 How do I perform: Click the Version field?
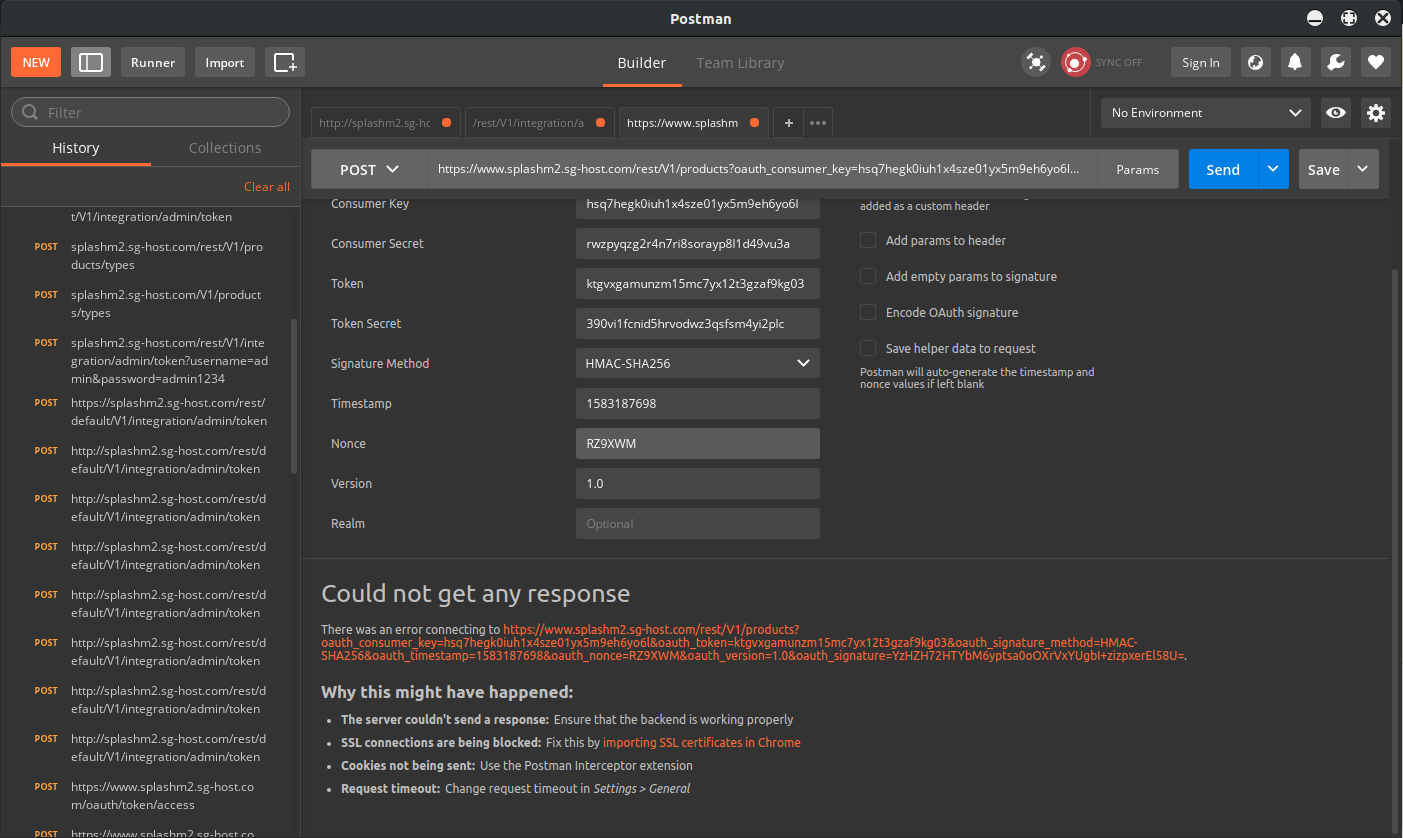[698, 483]
